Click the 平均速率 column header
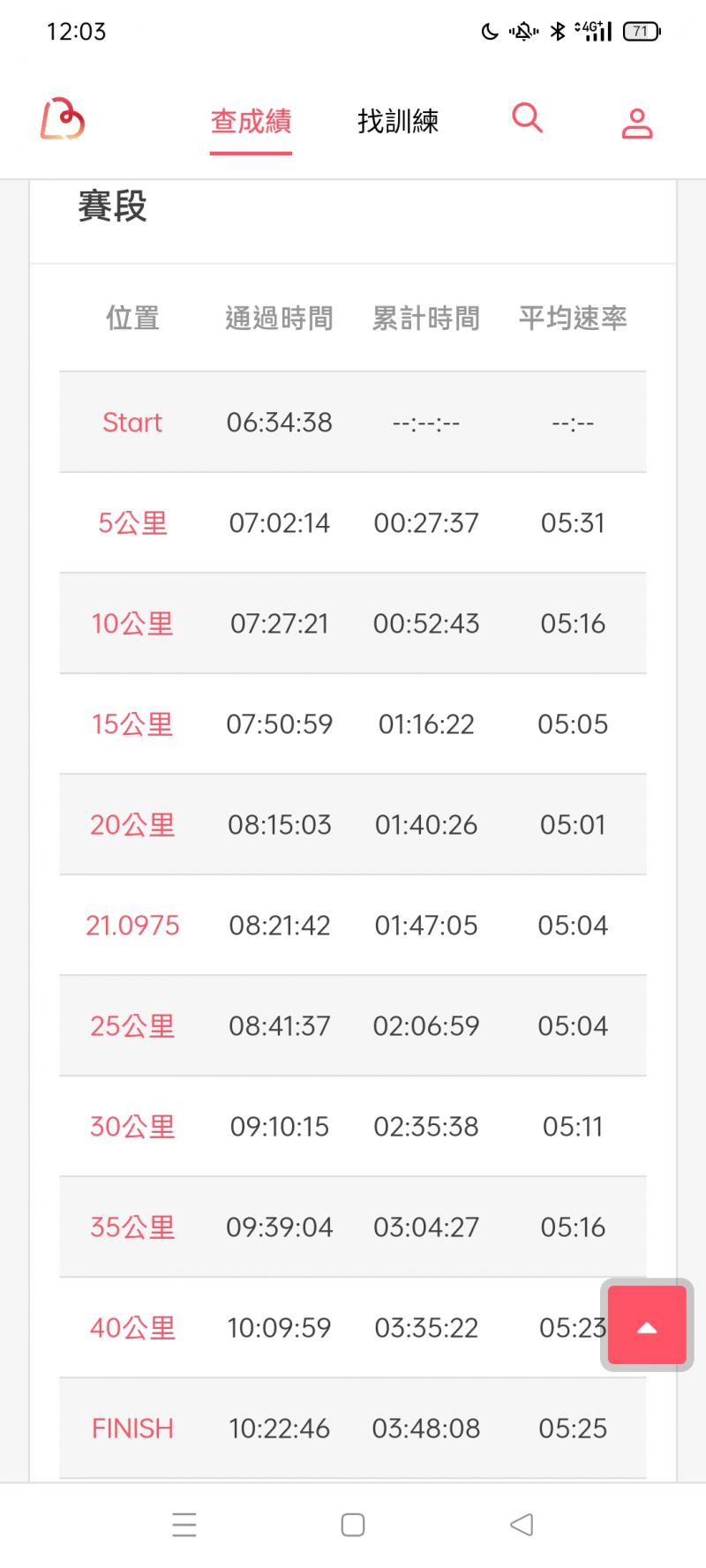The height and width of the screenshot is (1568, 706). [572, 318]
